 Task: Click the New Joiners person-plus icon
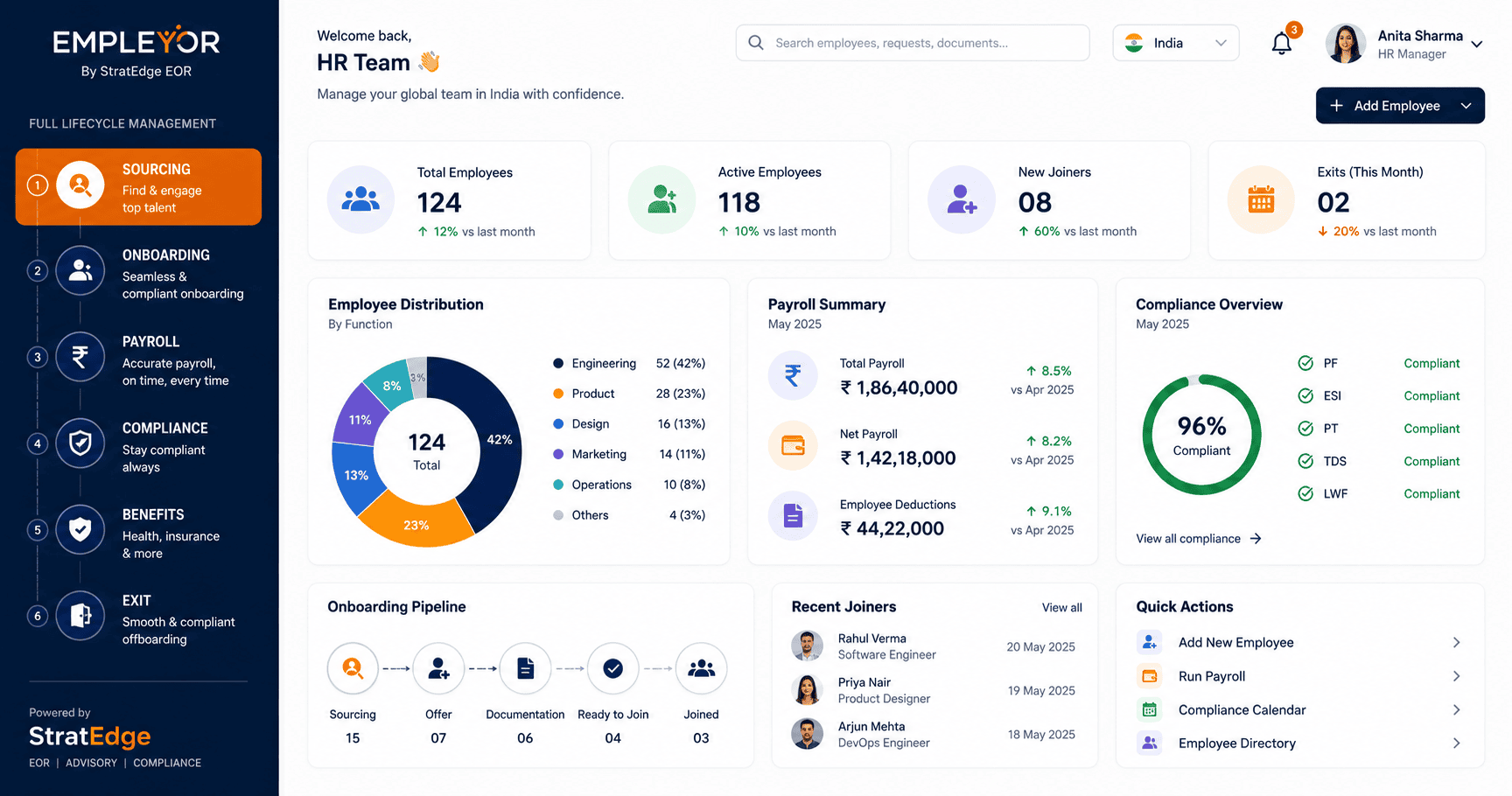962,199
